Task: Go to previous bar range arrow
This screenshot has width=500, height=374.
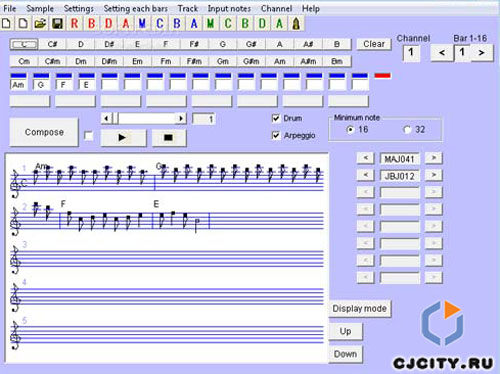Action: pyautogui.click(x=442, y=53)
